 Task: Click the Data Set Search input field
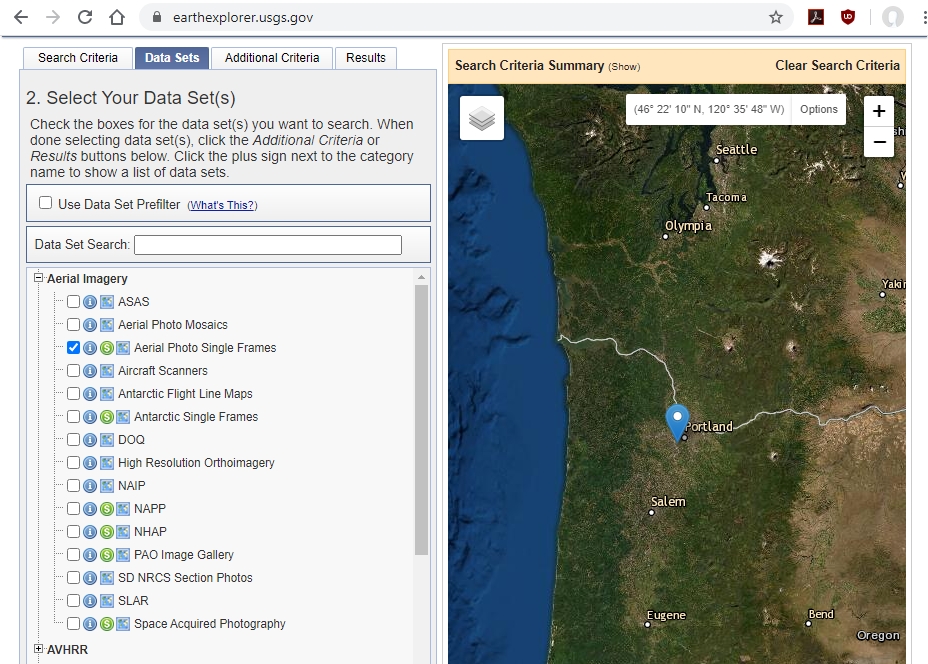267,245
